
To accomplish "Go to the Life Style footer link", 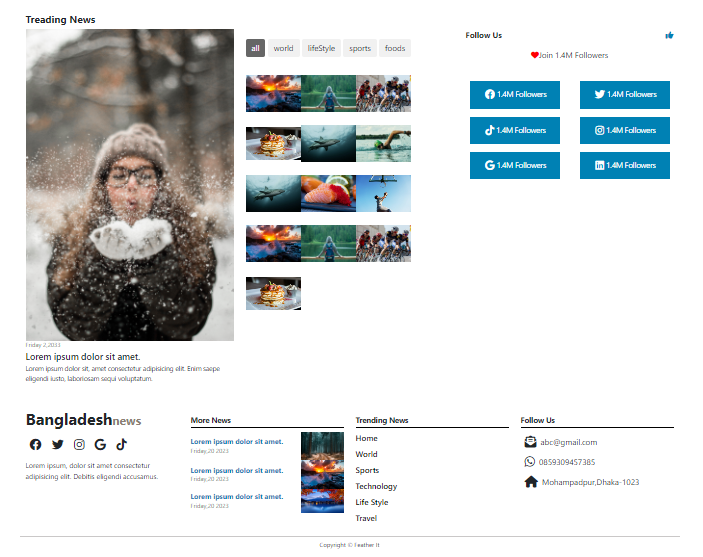I will (372, 502).
